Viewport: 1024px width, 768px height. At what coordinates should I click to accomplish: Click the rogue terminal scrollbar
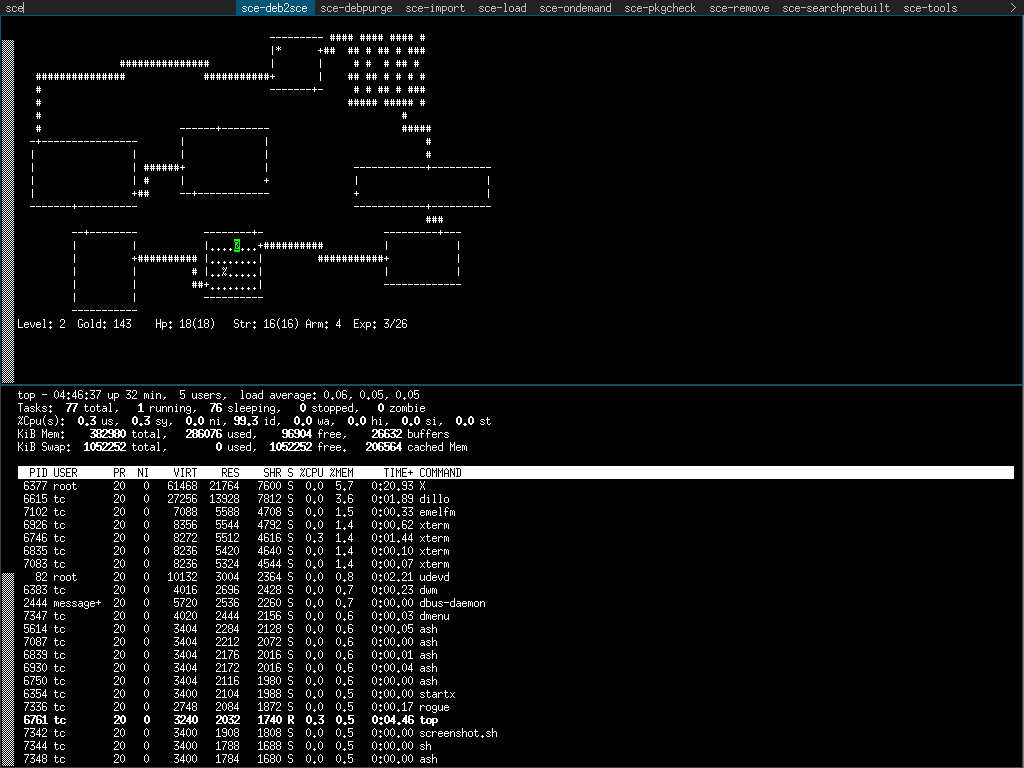(8, 212)
